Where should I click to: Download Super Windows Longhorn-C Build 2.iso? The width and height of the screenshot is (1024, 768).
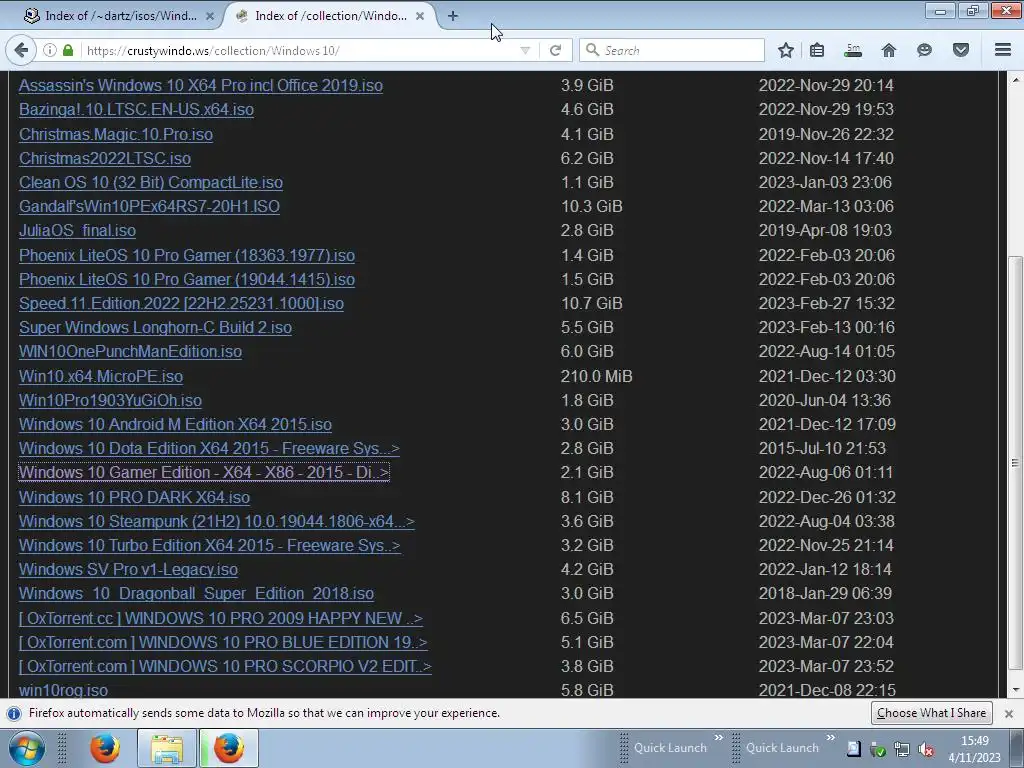point(155,328)
